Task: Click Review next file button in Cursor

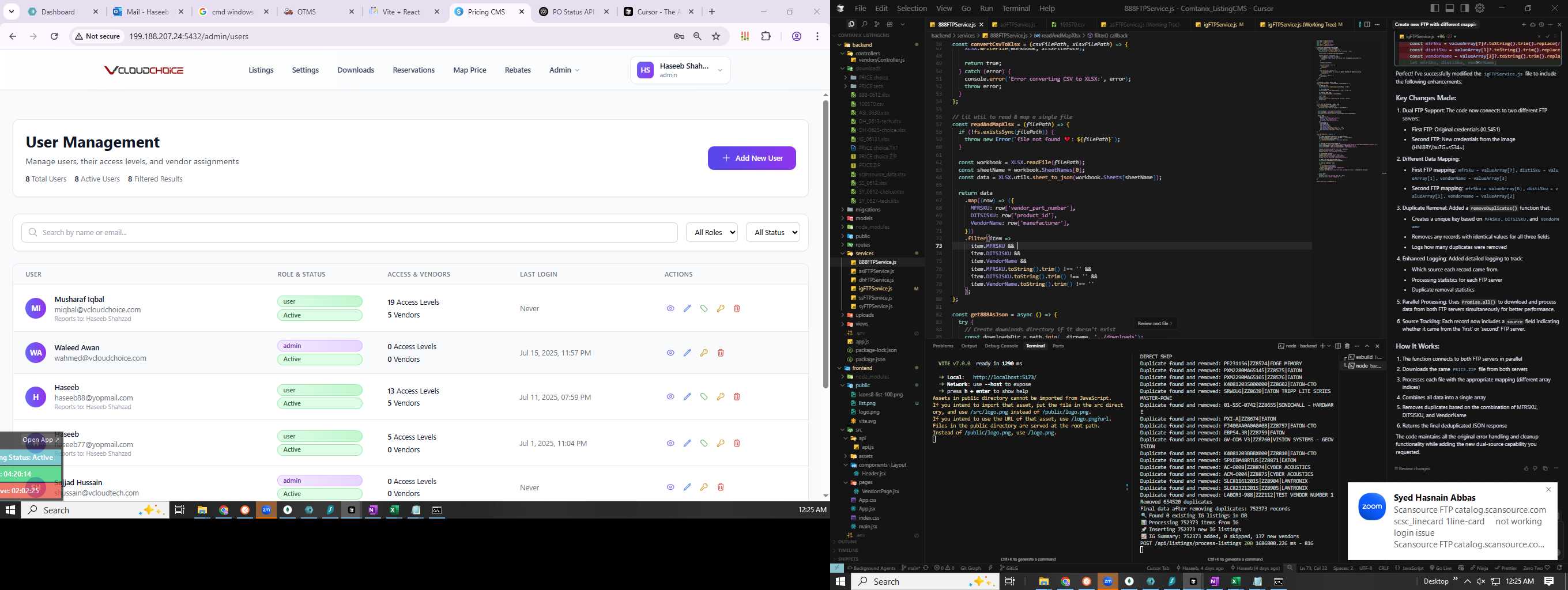Action: click(x=1155, y=323)
